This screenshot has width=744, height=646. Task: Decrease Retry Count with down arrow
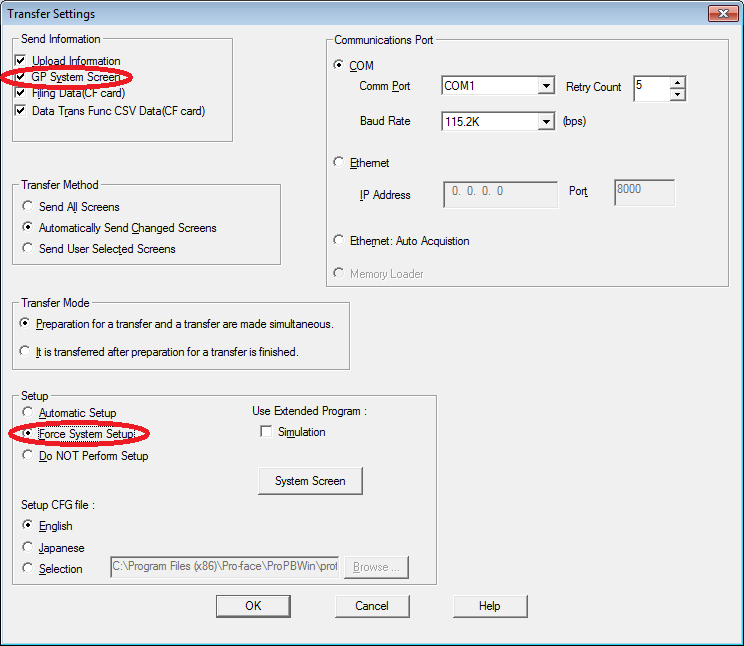click(x=678, y=95)
